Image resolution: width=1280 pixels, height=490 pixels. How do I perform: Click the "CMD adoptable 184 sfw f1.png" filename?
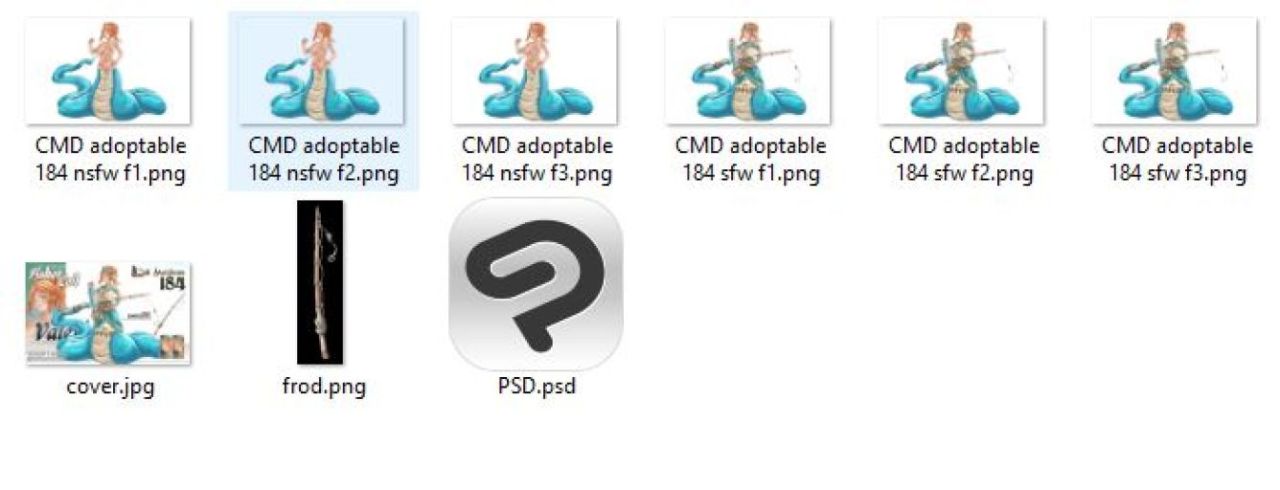(x=750, y=160)
